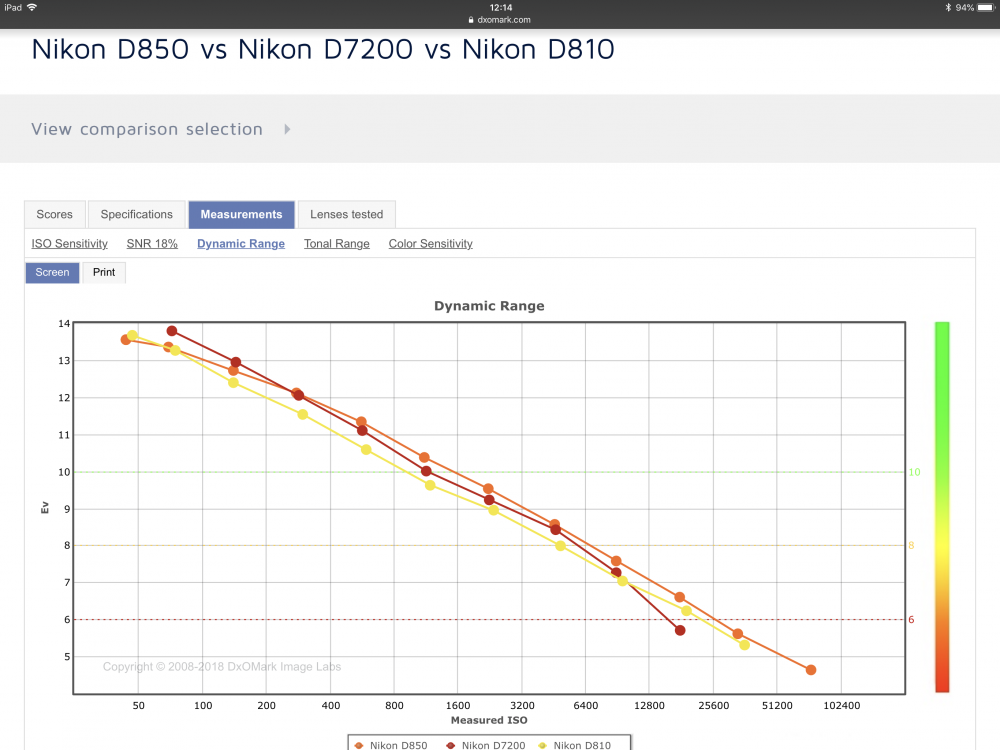Switch to the Specifications tab
Viewport: 1000px width, 750px height.
point(136,214)
